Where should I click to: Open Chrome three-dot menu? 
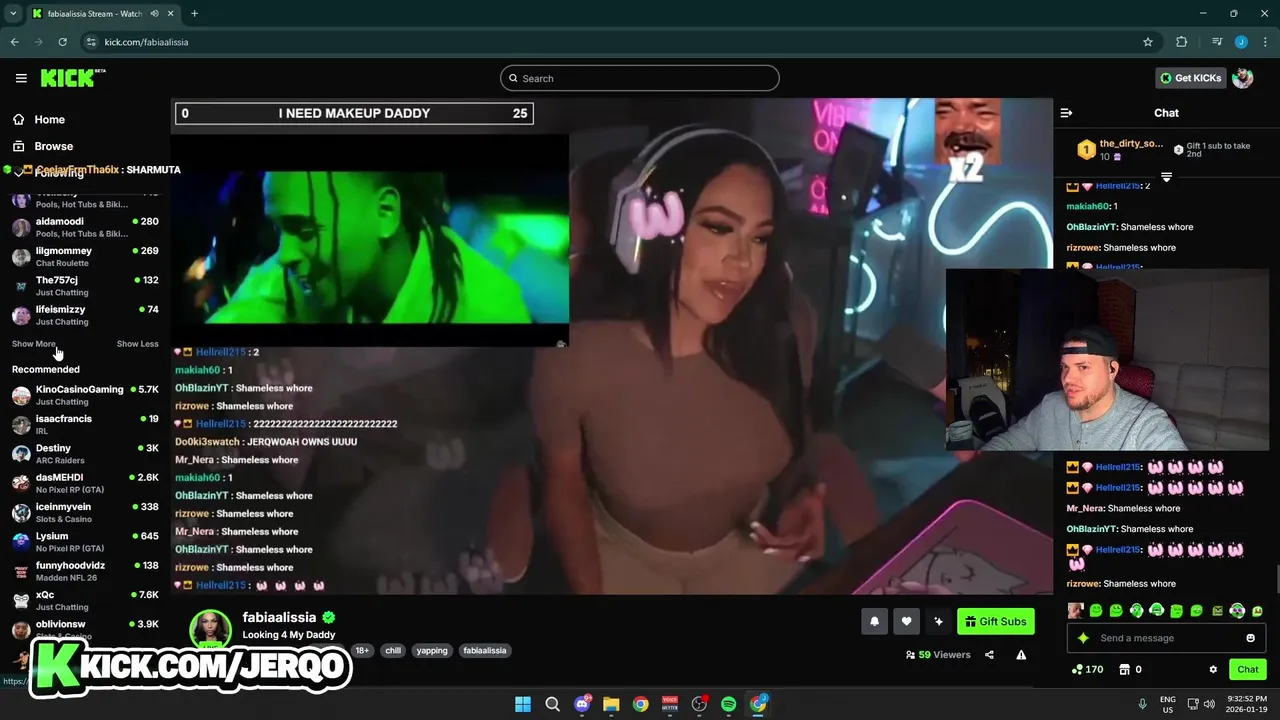(x=1265, y=42)
